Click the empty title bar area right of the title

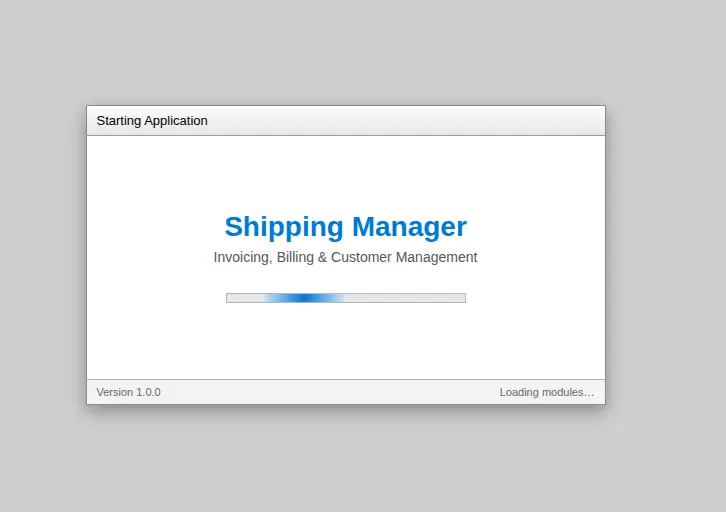(x=420, y=121)
